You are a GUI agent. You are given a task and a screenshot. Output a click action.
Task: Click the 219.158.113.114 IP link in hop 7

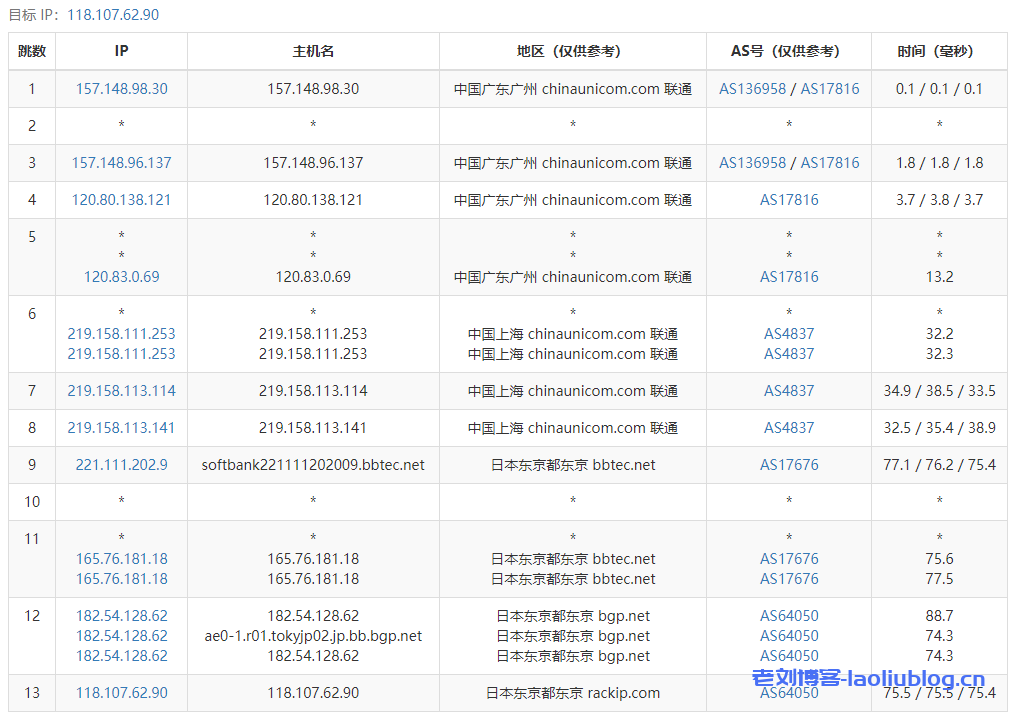[121, 390]
